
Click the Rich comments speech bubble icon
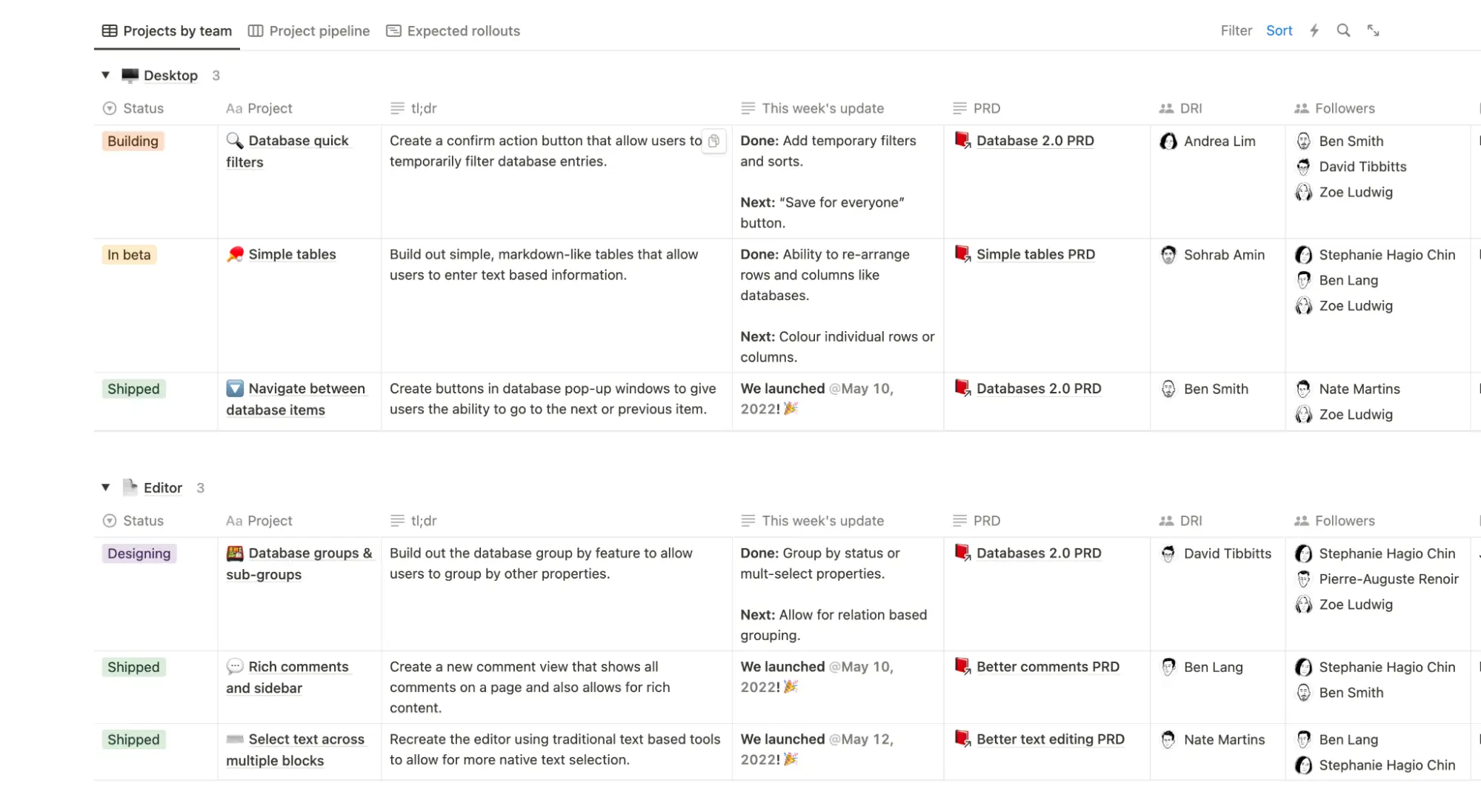[235, 667]
